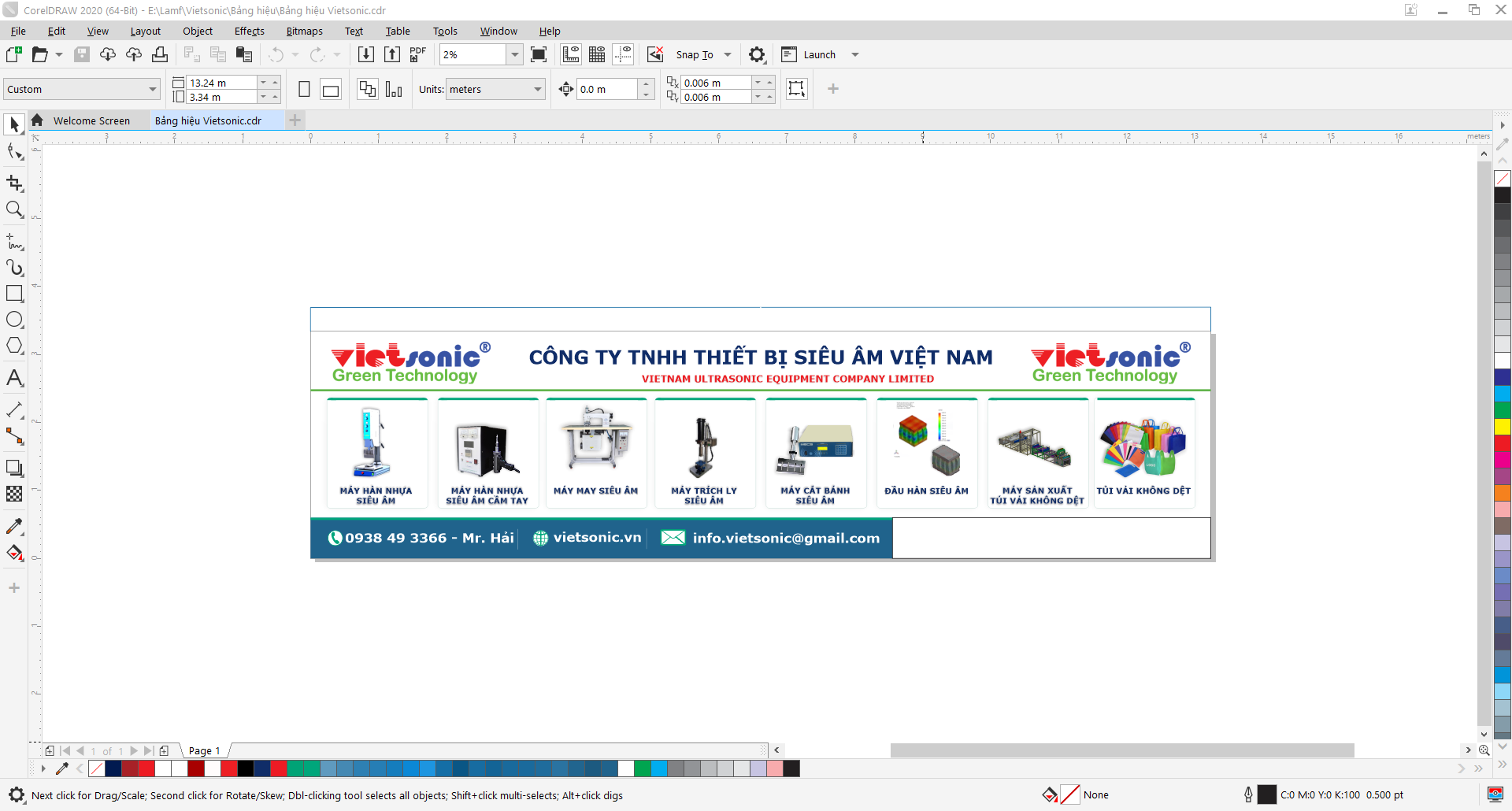Expand the Undo history dropdown
The image size is (1512, 811).
click(295, 54)
